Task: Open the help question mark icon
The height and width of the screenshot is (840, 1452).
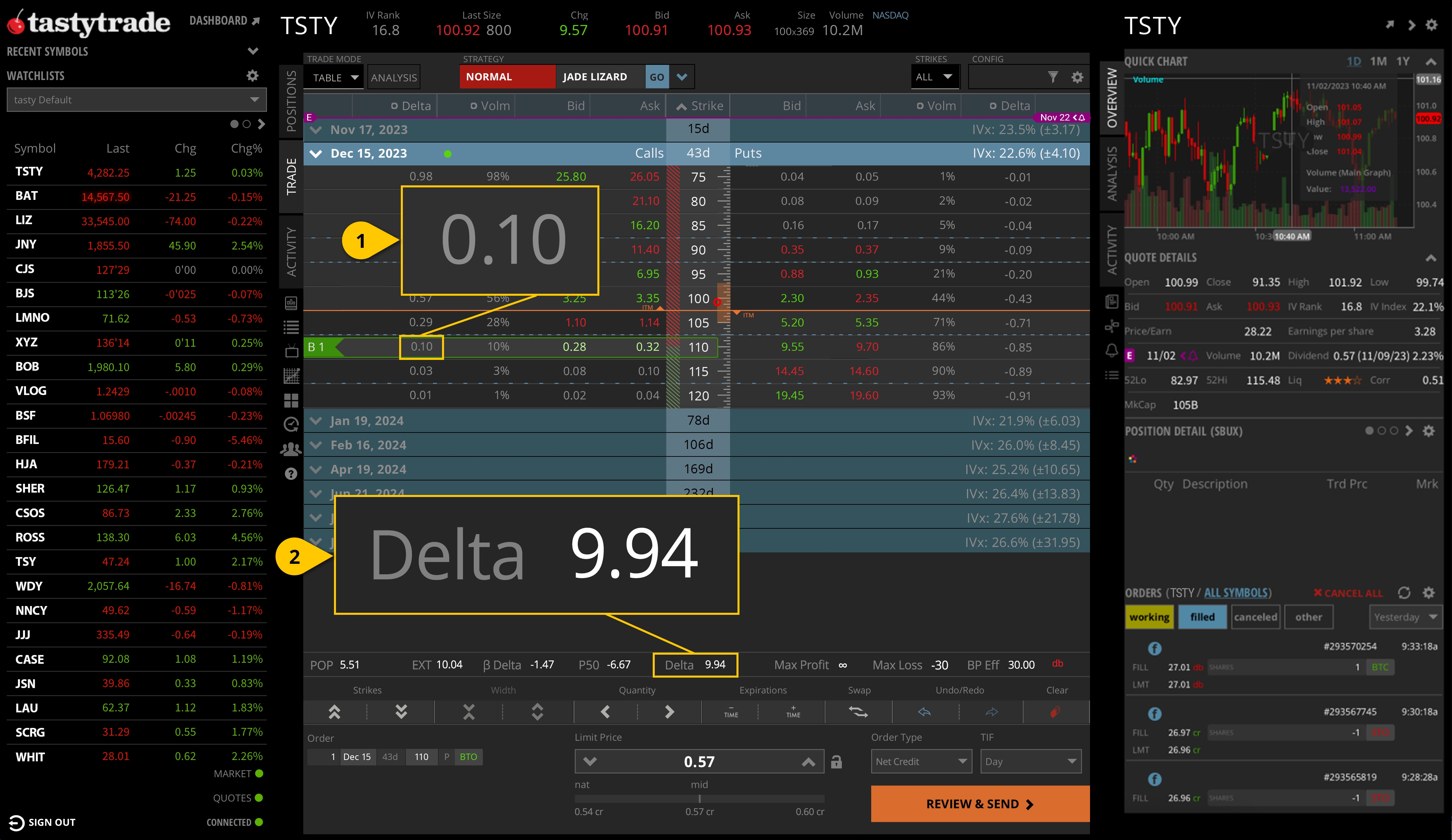Action: [x=291, y=474]
